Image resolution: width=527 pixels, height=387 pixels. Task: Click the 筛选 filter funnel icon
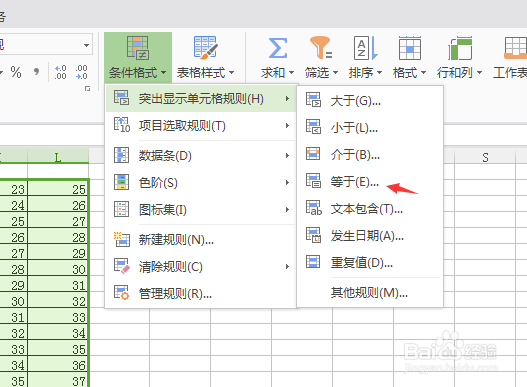(x=321, y=47)
